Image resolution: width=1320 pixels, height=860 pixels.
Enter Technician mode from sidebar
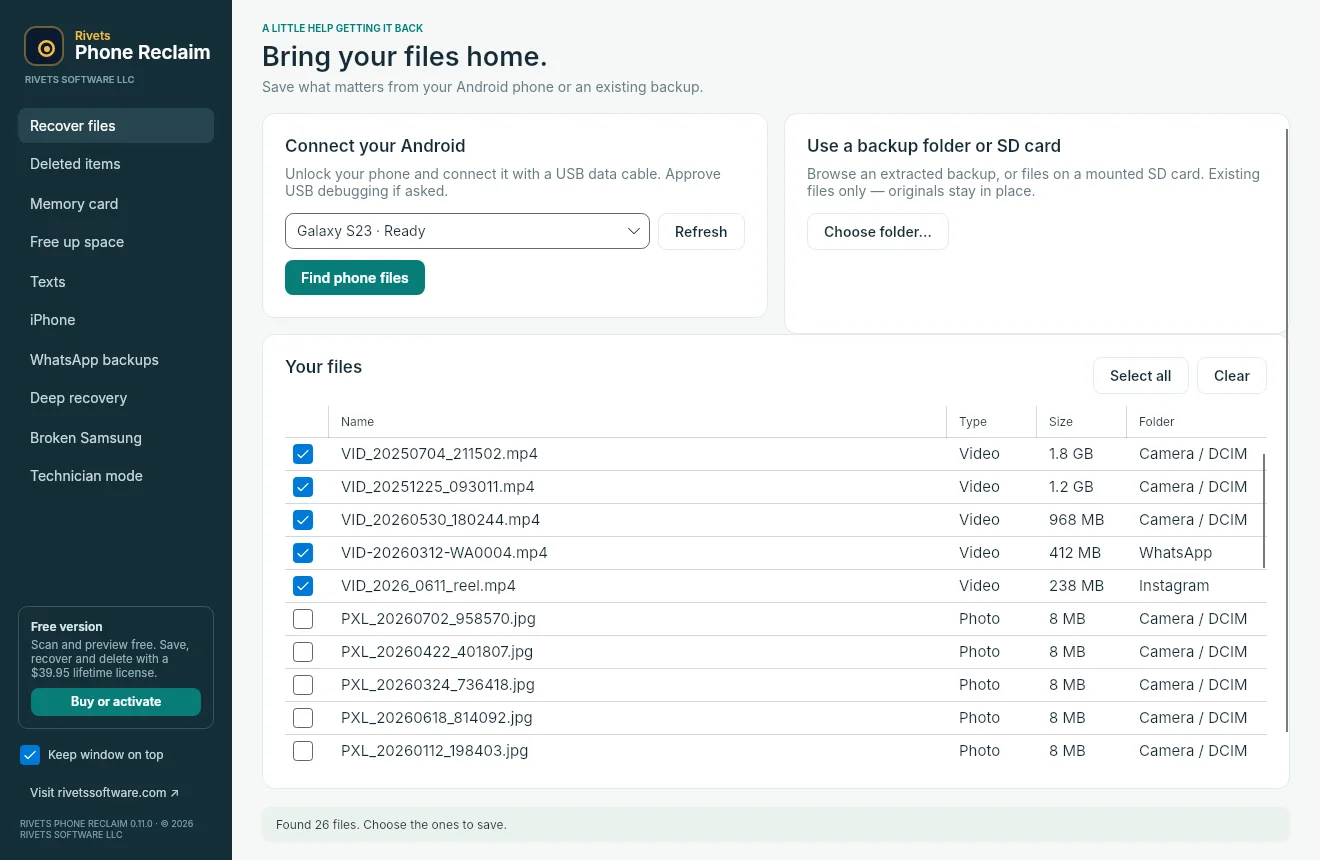coord(116,476)
